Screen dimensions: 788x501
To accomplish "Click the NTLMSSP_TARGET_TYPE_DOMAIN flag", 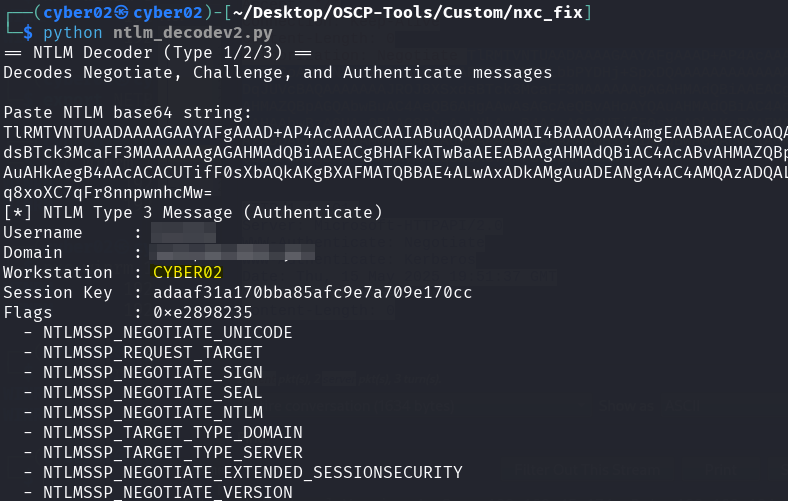I will click(172, 432).
